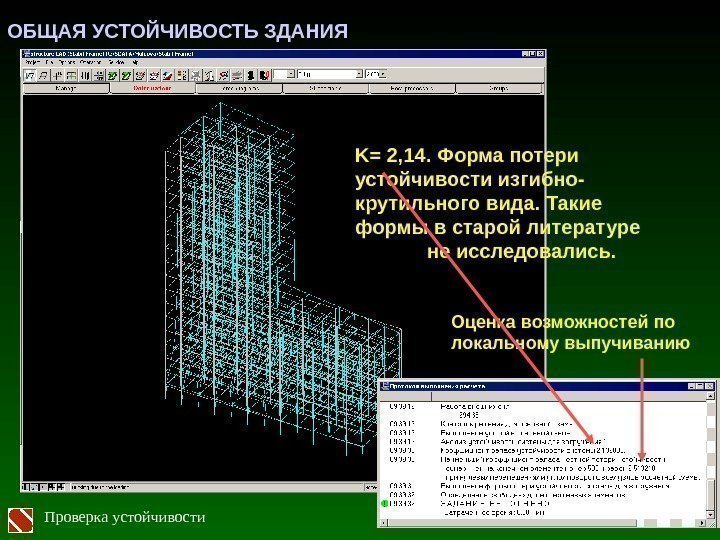The height and width of the screenshot is (540, 720).
Task: Open the Options menu
Action: click(x=67, y=62)
